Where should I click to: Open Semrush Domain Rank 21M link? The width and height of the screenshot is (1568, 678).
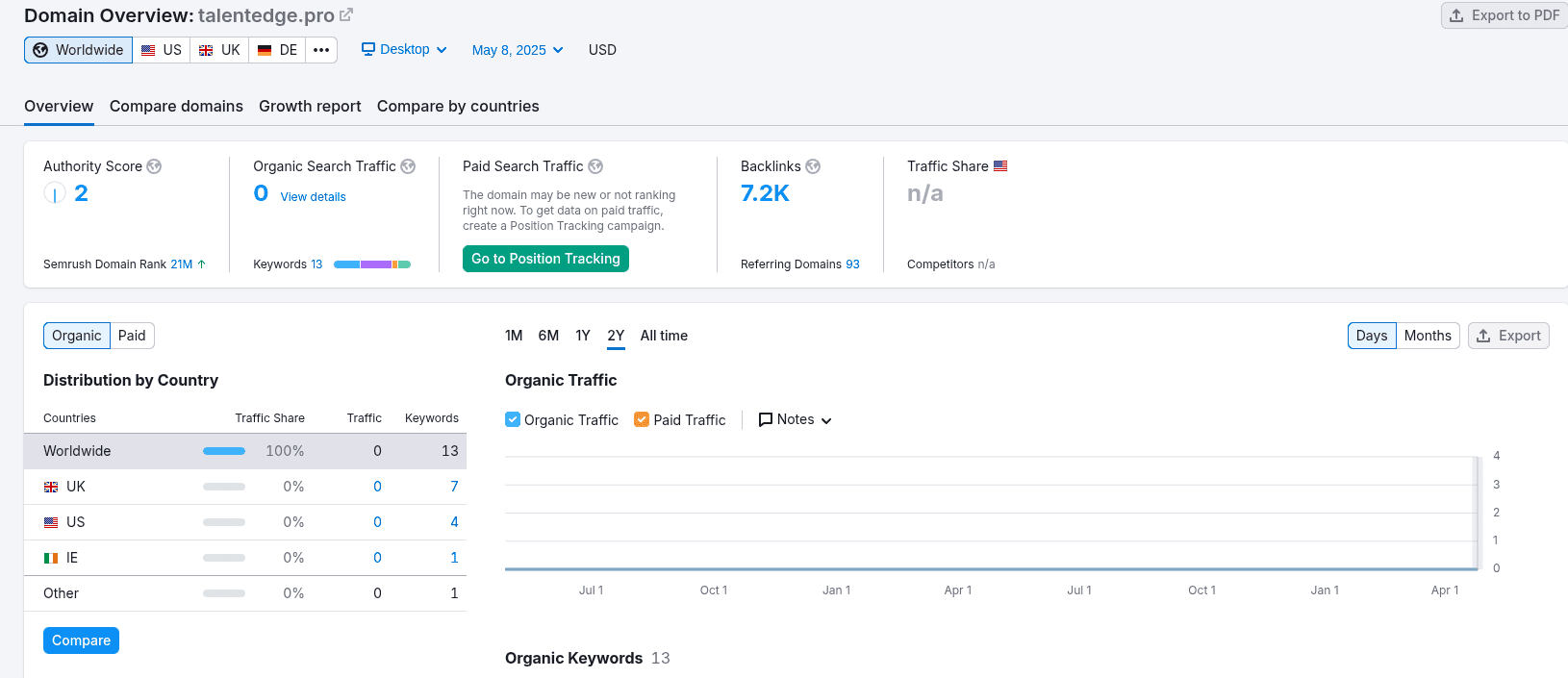coord(182,264)
